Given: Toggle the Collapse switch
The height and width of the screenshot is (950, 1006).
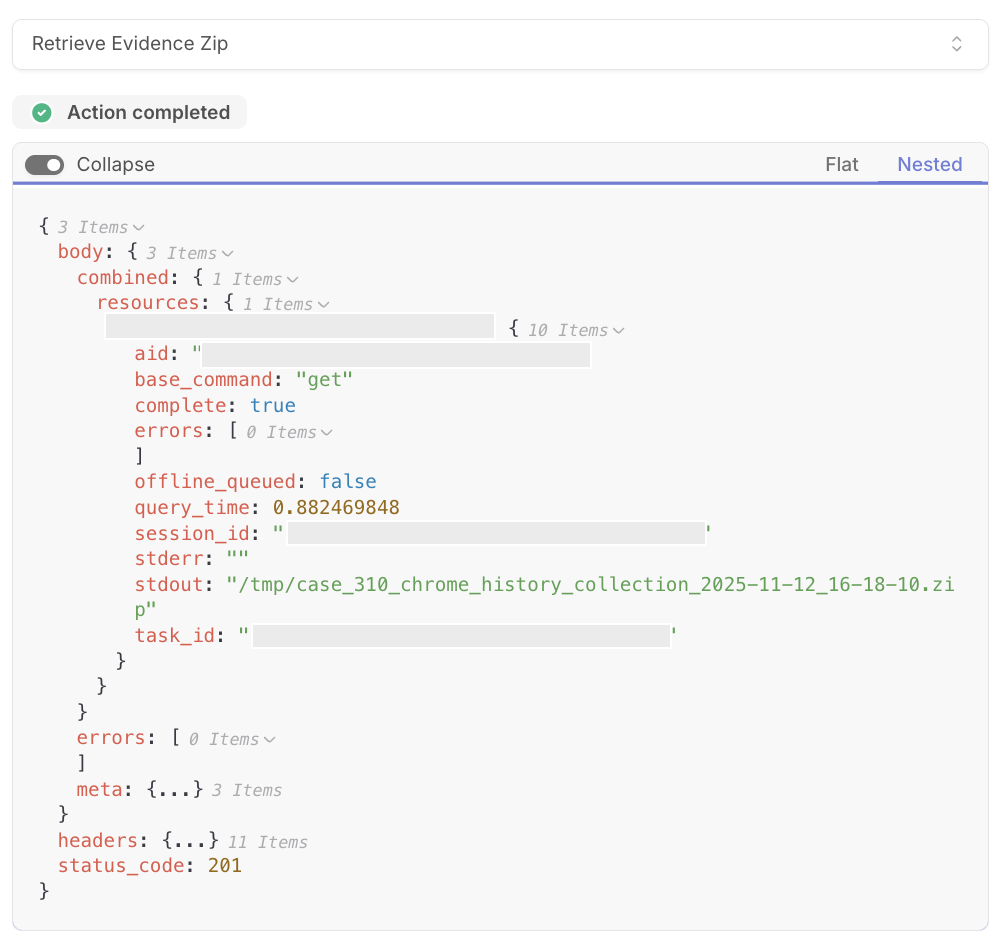Looking at the screenshot, I should (44, 165).
